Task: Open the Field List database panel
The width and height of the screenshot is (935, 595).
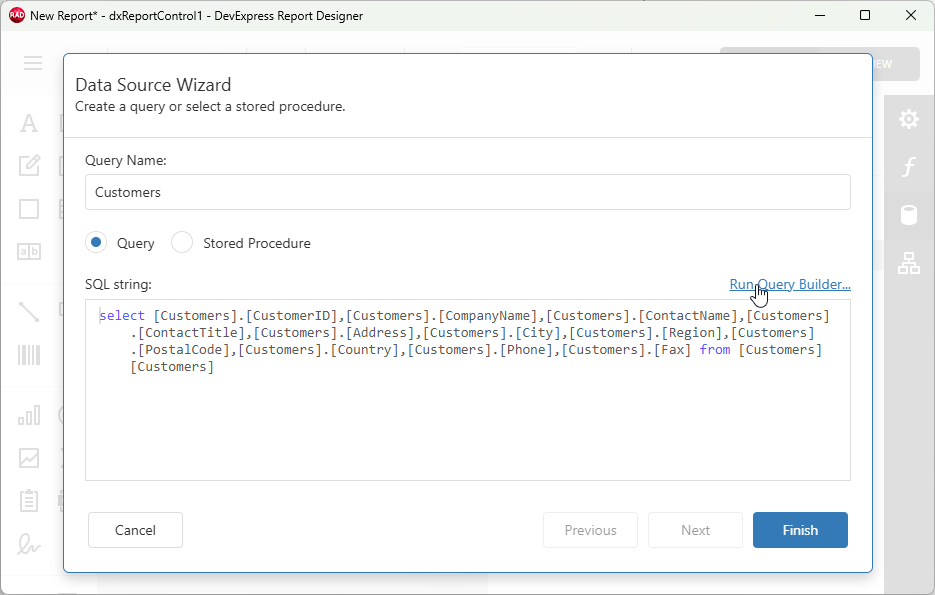Action: [909, 215]
